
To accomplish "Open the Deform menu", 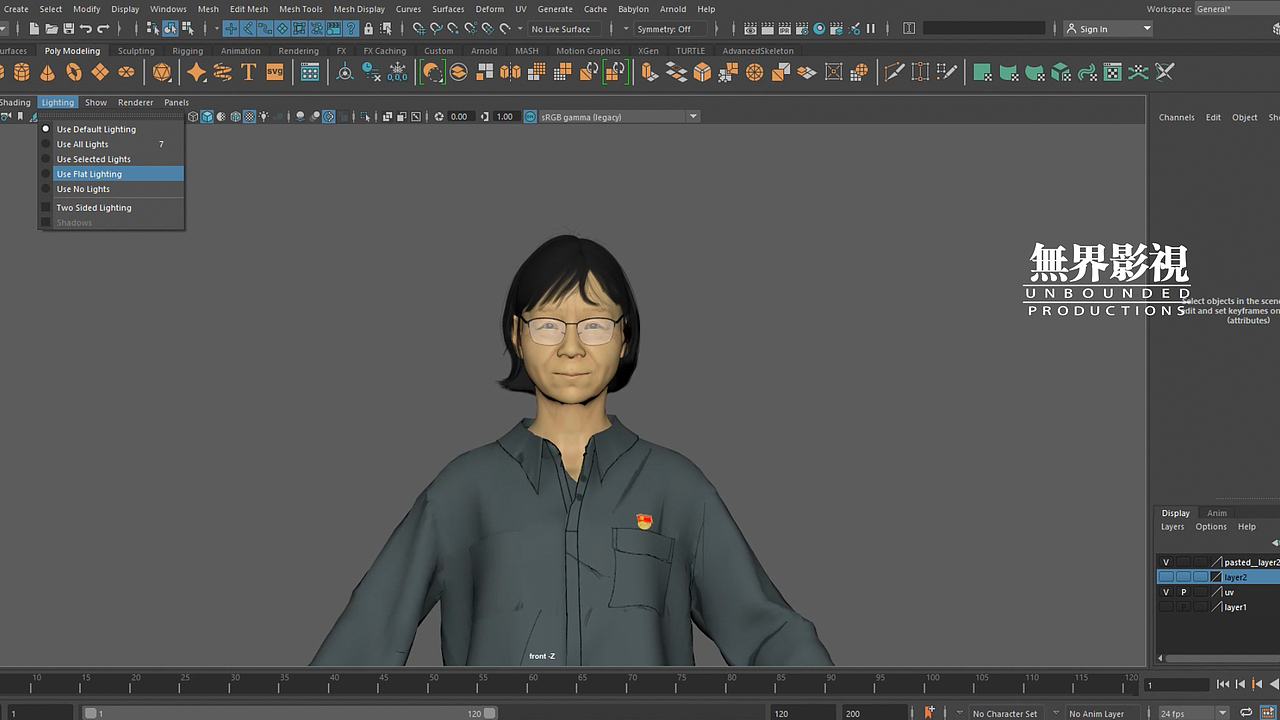I will coord(489,9).
